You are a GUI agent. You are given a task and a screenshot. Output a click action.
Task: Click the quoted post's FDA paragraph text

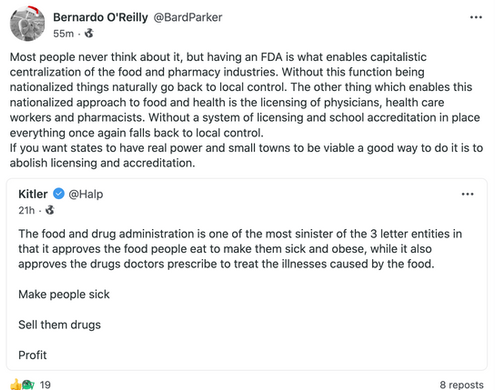pos(240,249)
